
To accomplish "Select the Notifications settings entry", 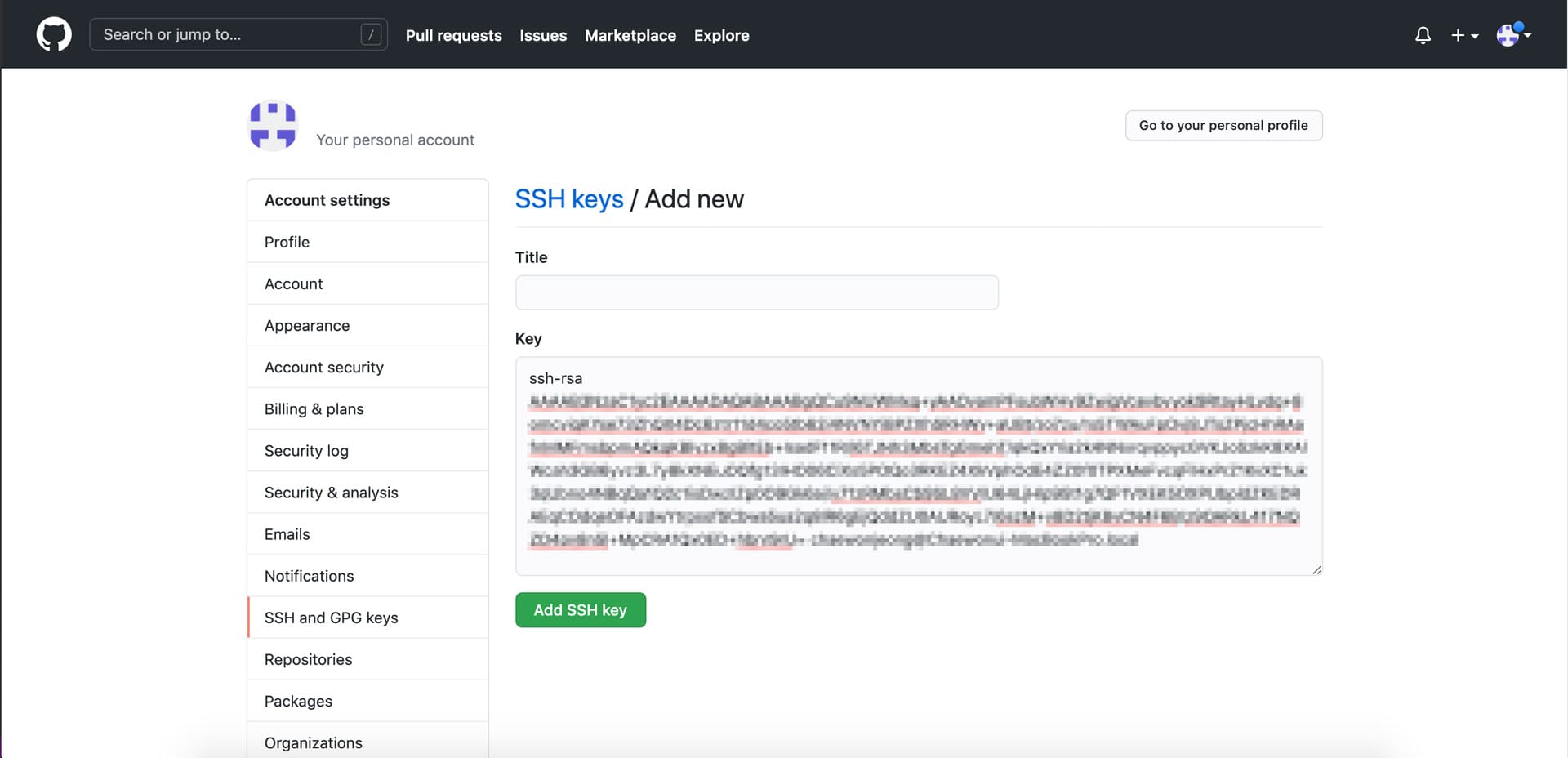I will [x=309, y=575].
